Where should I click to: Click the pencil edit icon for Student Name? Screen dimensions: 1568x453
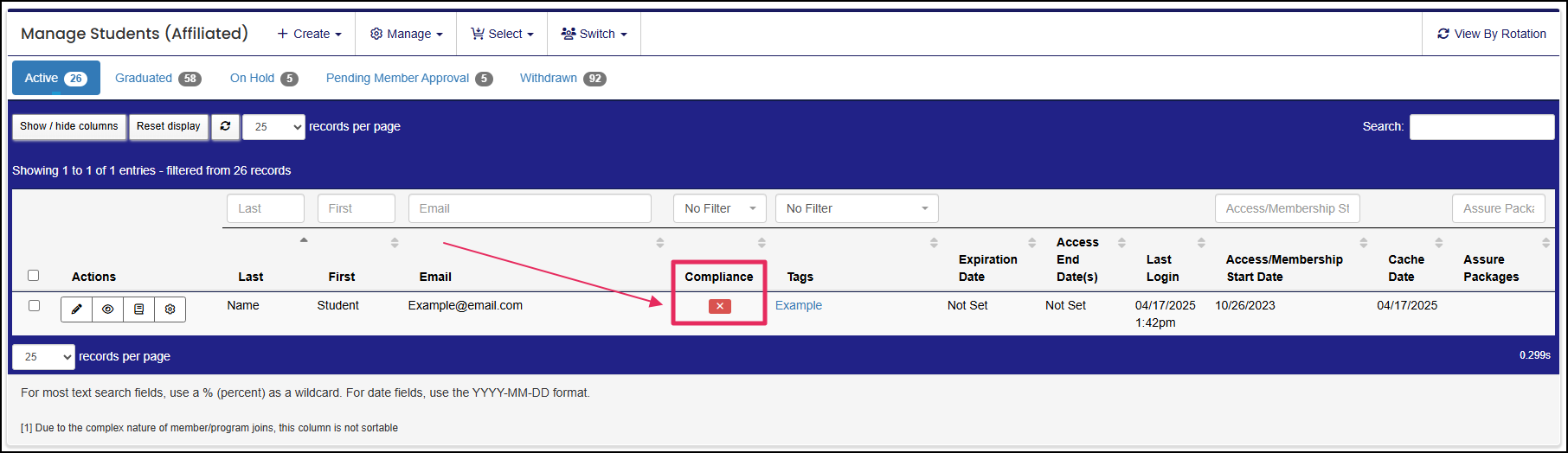(x=76, y=309)
